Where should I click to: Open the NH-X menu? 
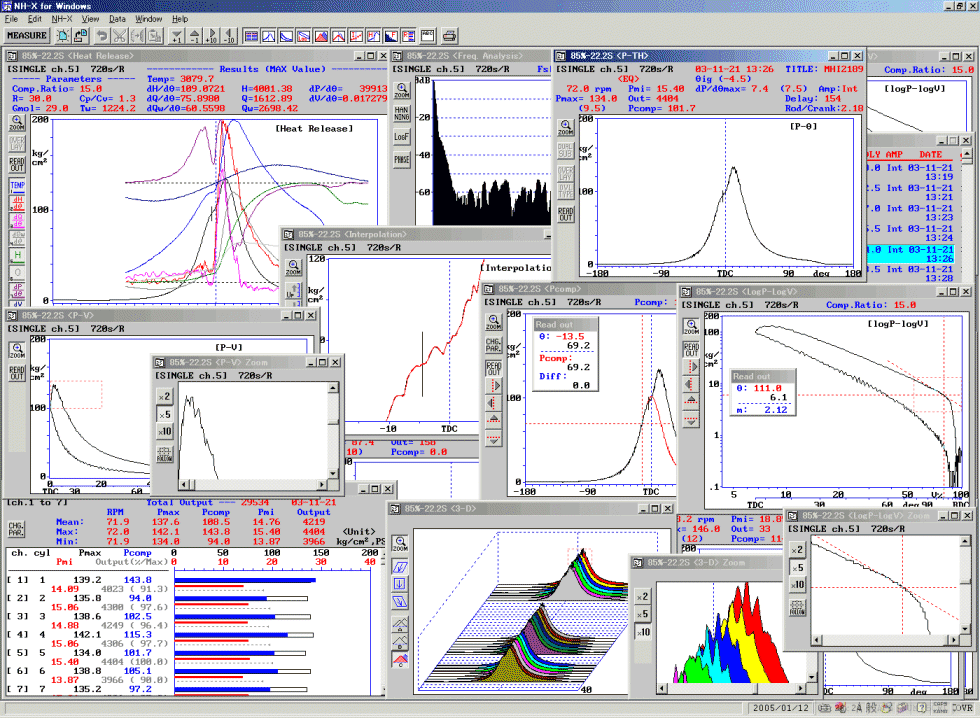[x=62, y=19]
